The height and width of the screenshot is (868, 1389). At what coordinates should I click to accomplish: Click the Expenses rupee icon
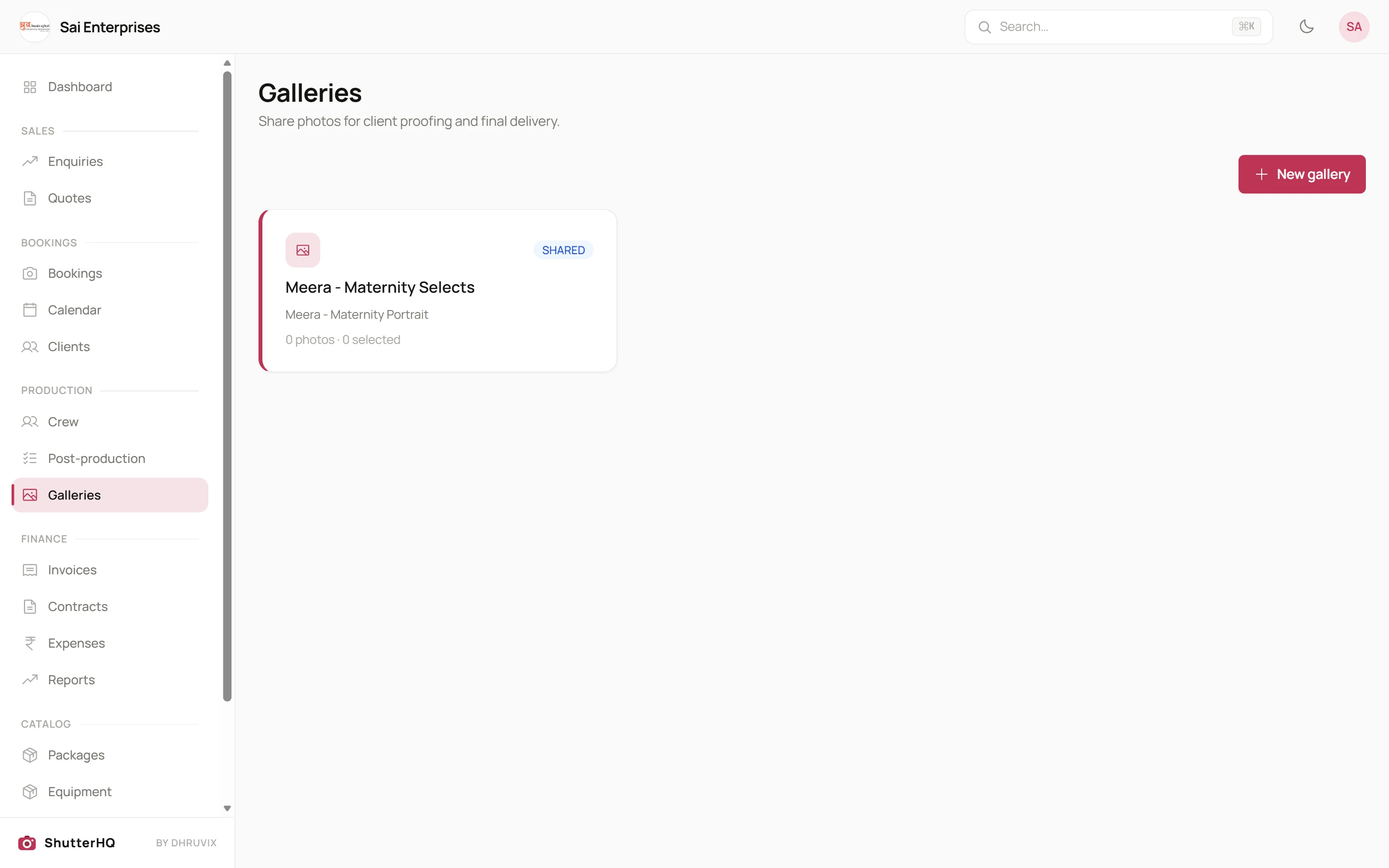coord(30,643)
